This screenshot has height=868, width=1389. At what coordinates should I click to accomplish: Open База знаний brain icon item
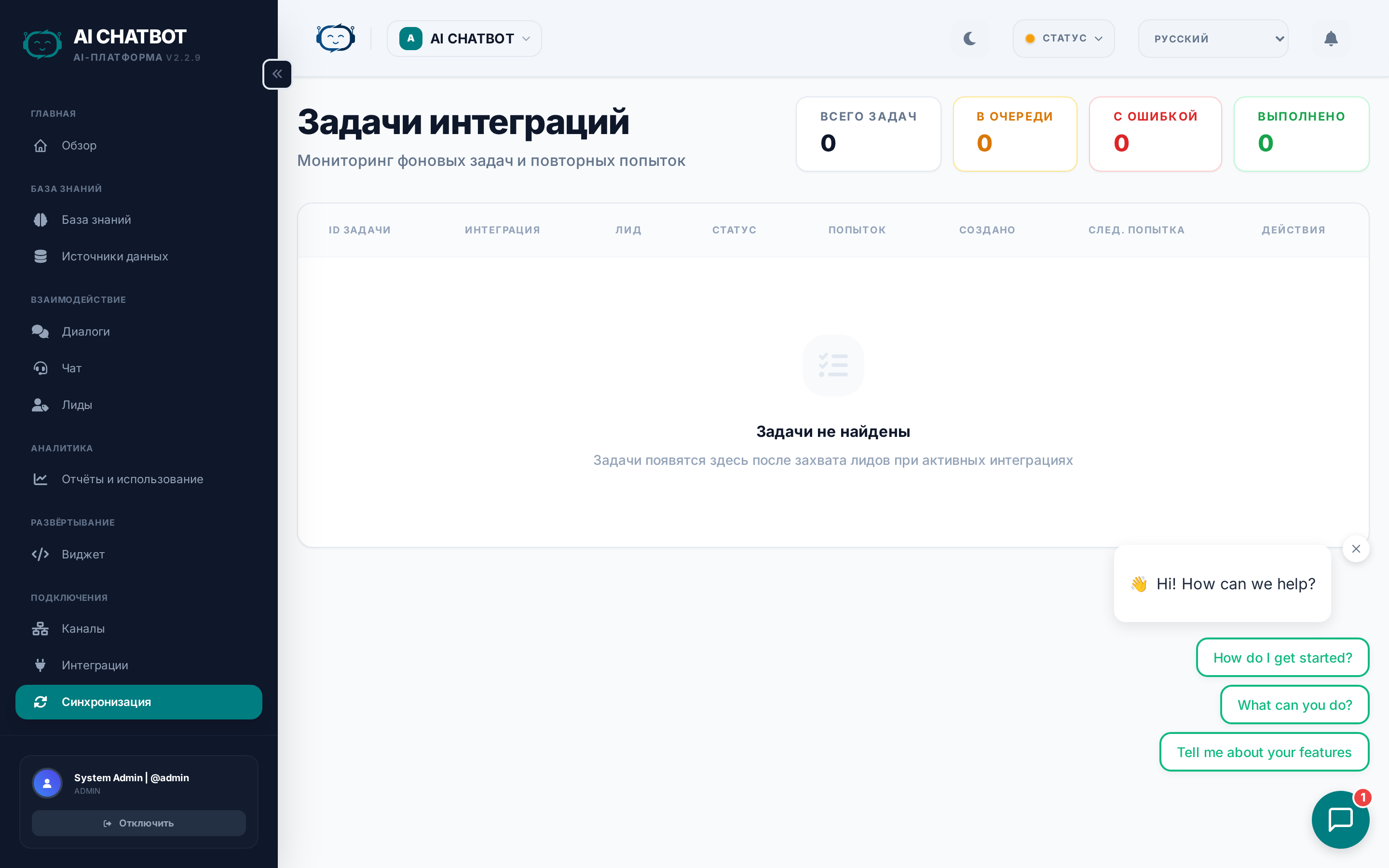click(x=96, y=220)
